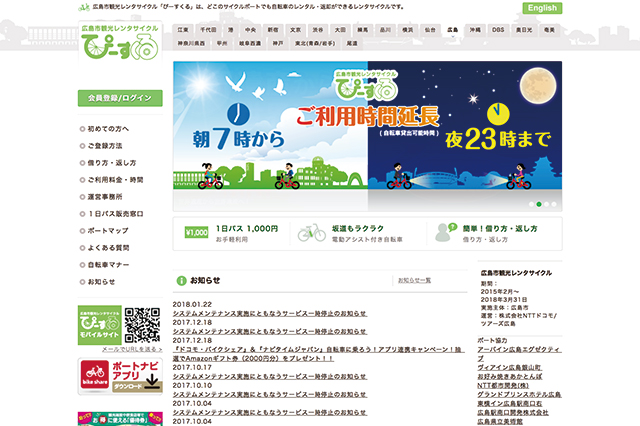Open the グランドプリンスホテル広島 link
Viewport: 640px width, 426px height.
click(x=519, y=395)
